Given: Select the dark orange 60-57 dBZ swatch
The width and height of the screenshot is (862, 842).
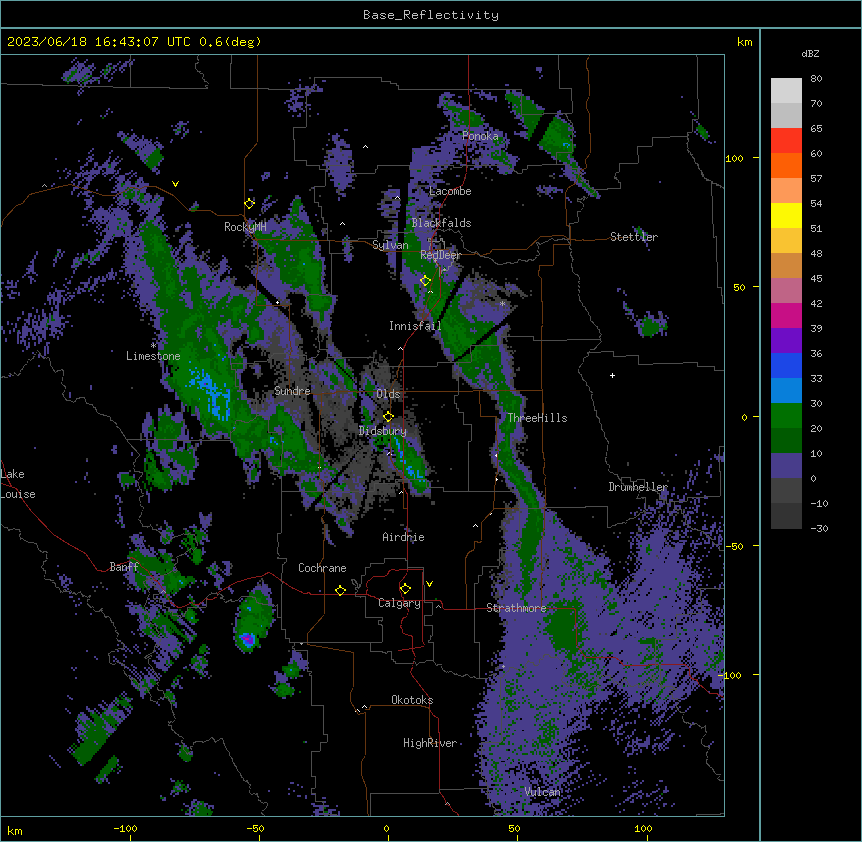Looking at the screenshot, I should tap(786, 165).
